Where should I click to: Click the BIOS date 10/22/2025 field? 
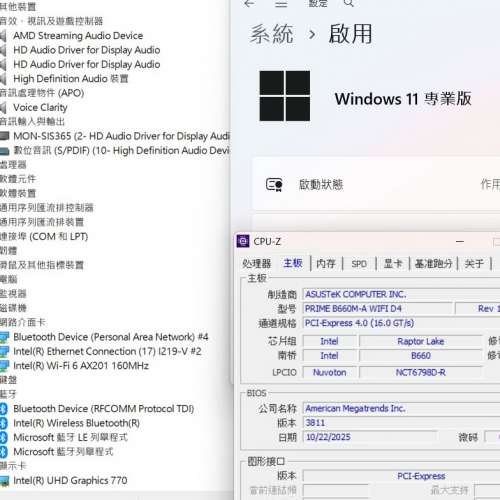[x=369, y=437]
